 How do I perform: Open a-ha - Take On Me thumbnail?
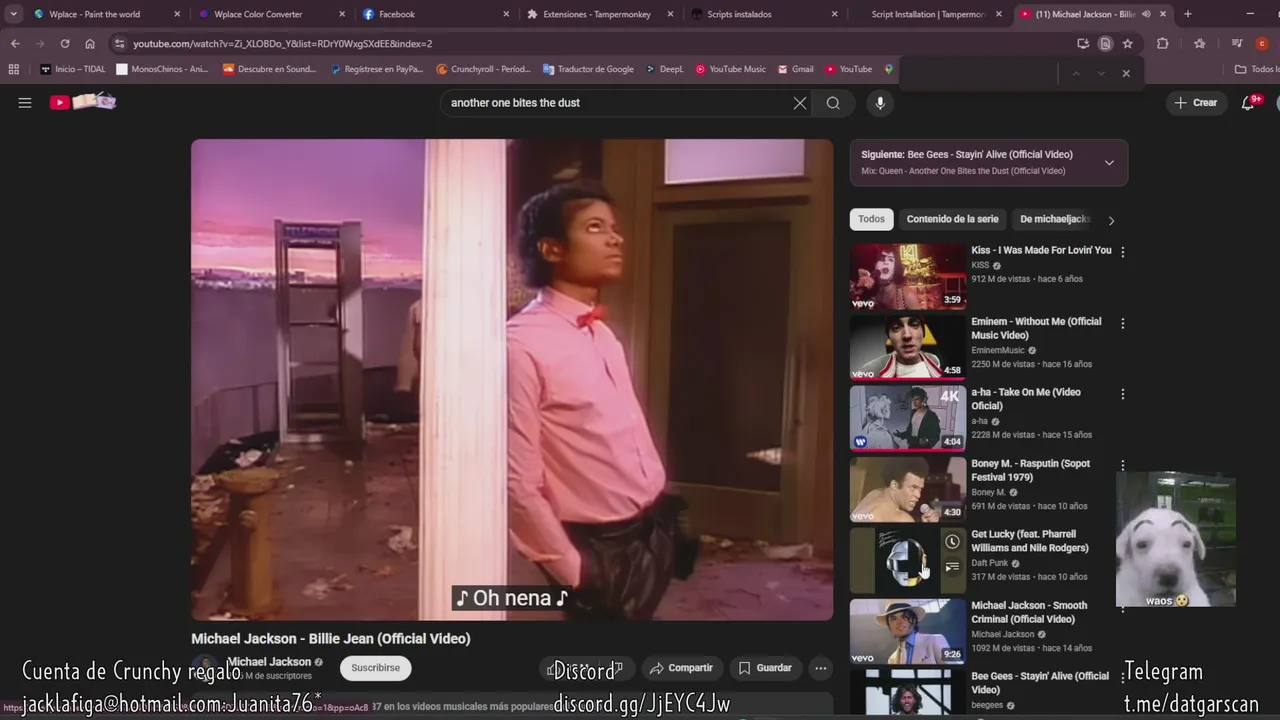click(908, 418)
